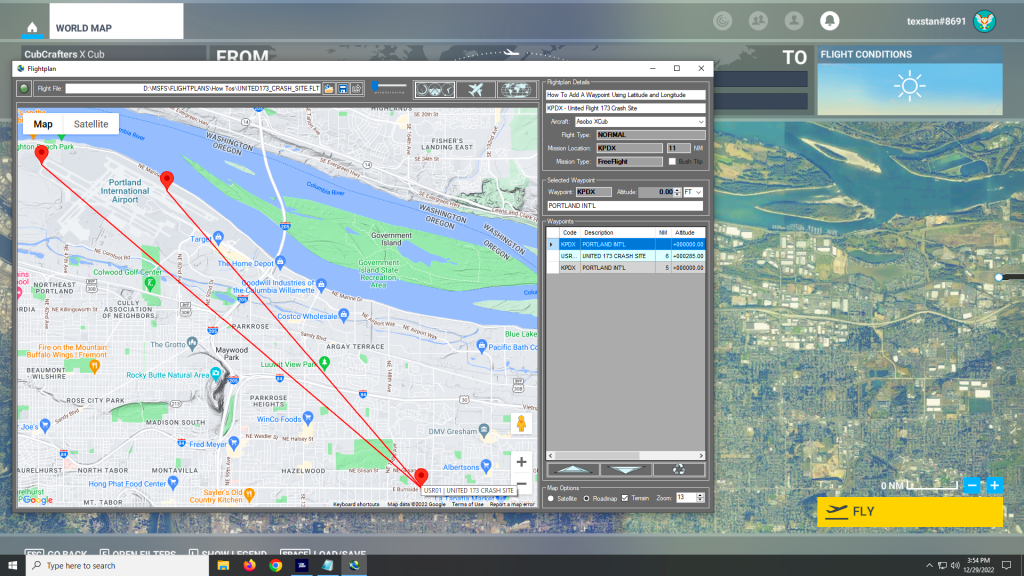The image size is (1024, 576).
Task: Click the waypoints list horizontal scrollbar
Action: coord(626,456)
